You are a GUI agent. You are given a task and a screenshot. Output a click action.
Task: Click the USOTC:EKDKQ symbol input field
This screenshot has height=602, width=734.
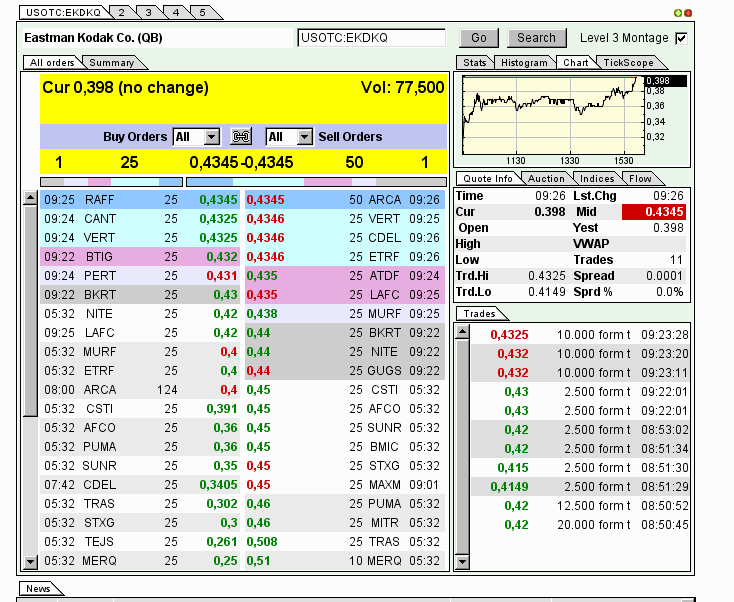(372, 38)
